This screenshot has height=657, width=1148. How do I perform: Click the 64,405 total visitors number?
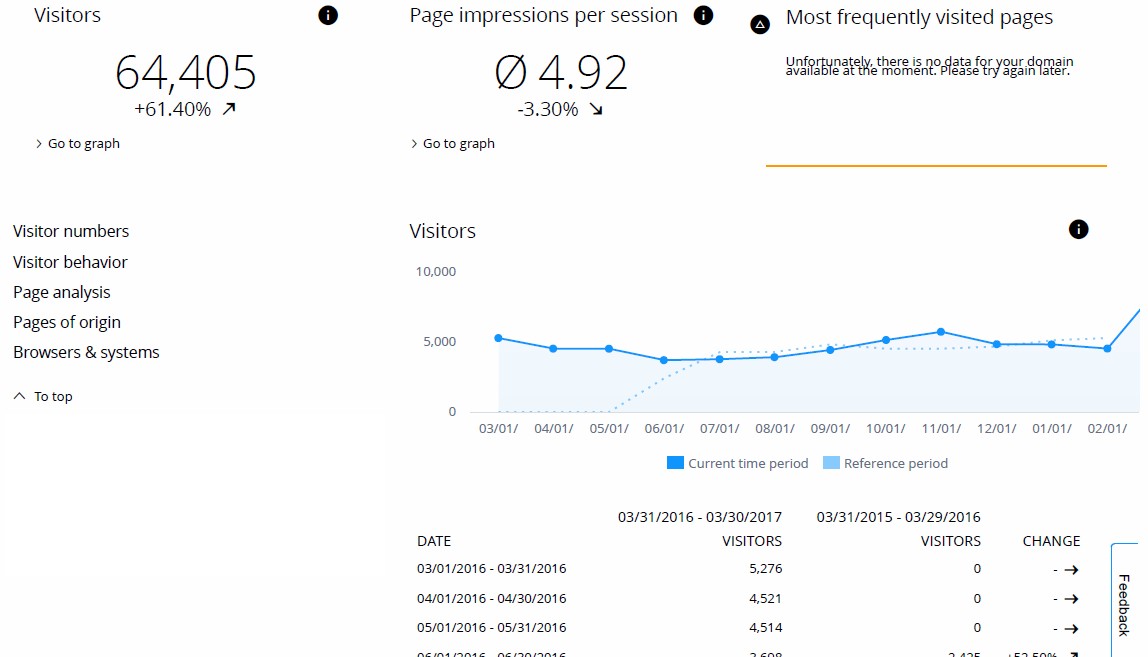(x=186, y=73)
